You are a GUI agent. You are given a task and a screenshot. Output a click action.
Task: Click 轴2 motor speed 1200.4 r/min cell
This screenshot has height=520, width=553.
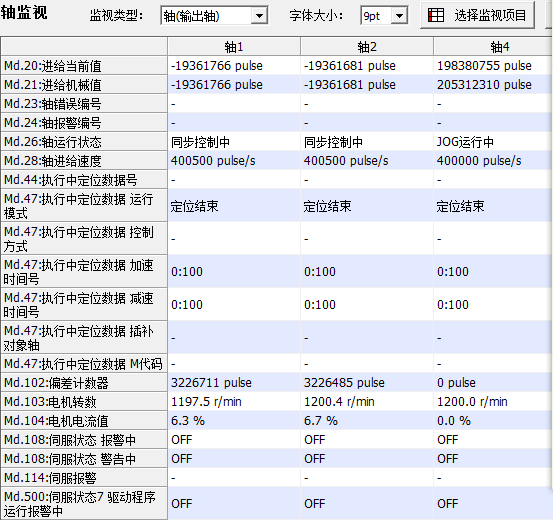pos(367,401)
